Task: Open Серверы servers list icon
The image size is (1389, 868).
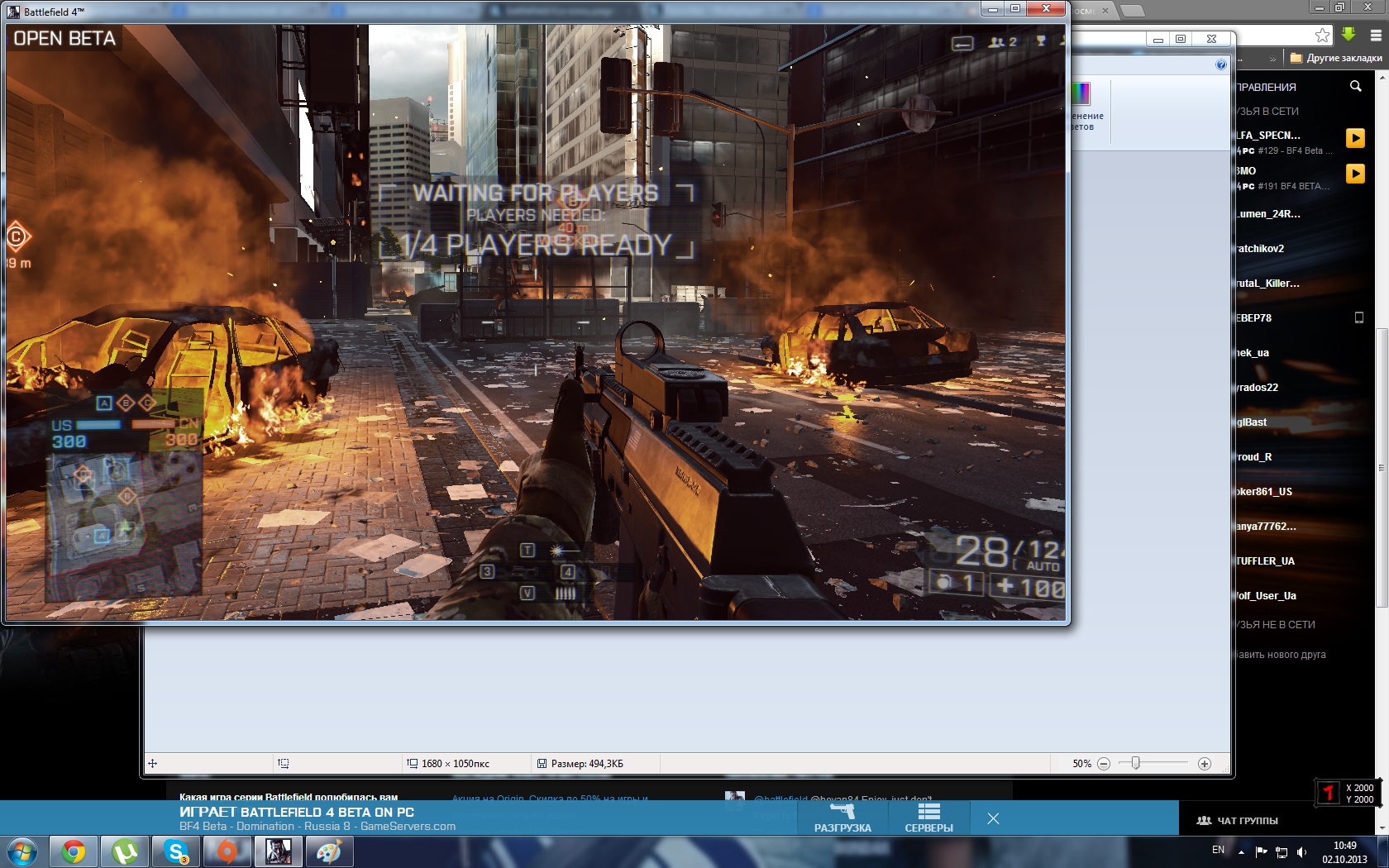Action: click(x=928, y=818)
